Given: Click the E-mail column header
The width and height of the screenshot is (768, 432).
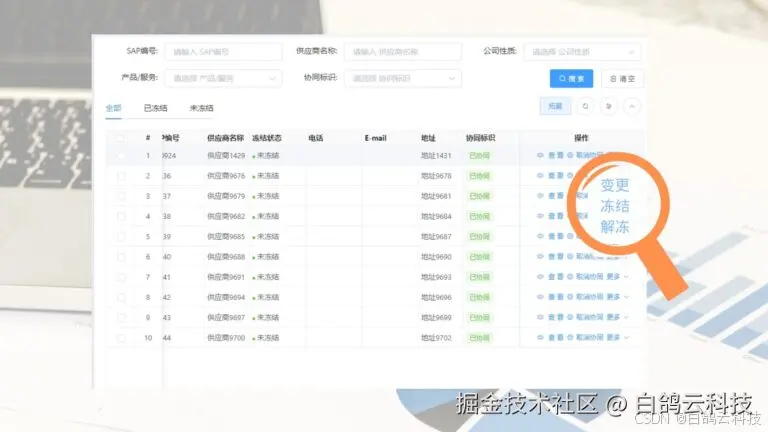Looking at the screenshot, I should [x=376, y=138].
